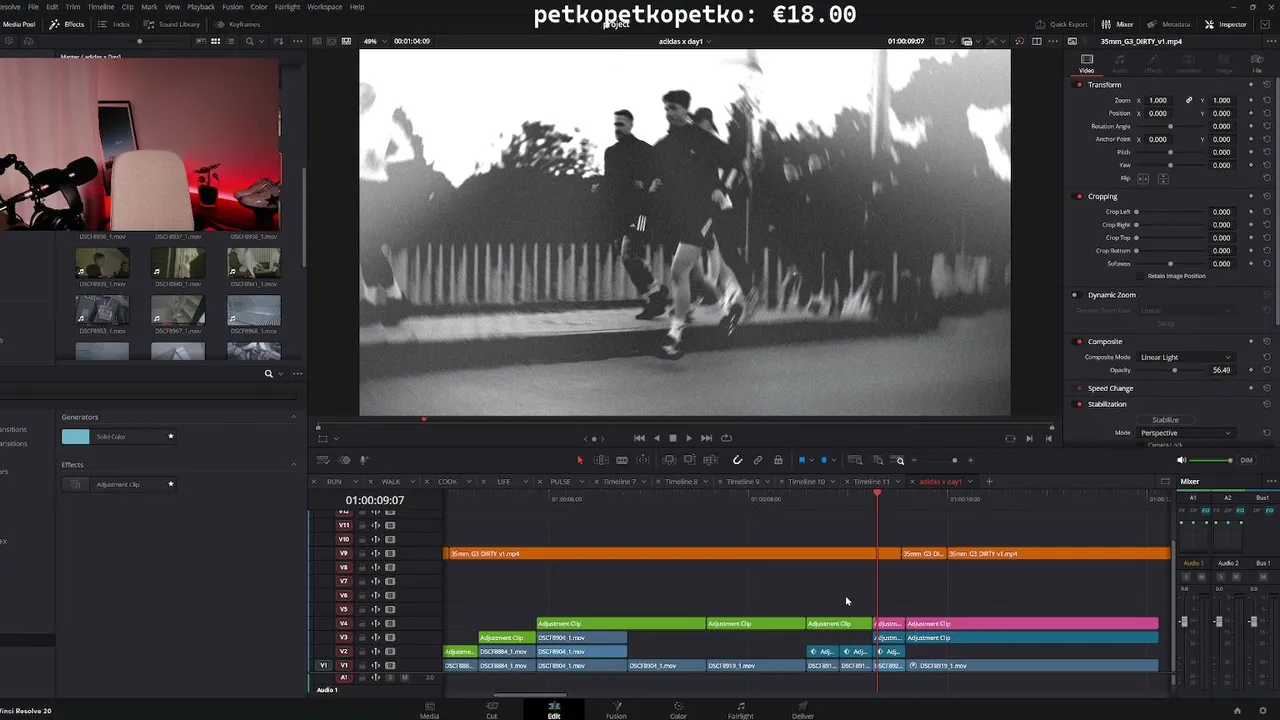Toggle position lock padlock in timeline toolbar

pyautogui.click(x=778, y=460)
